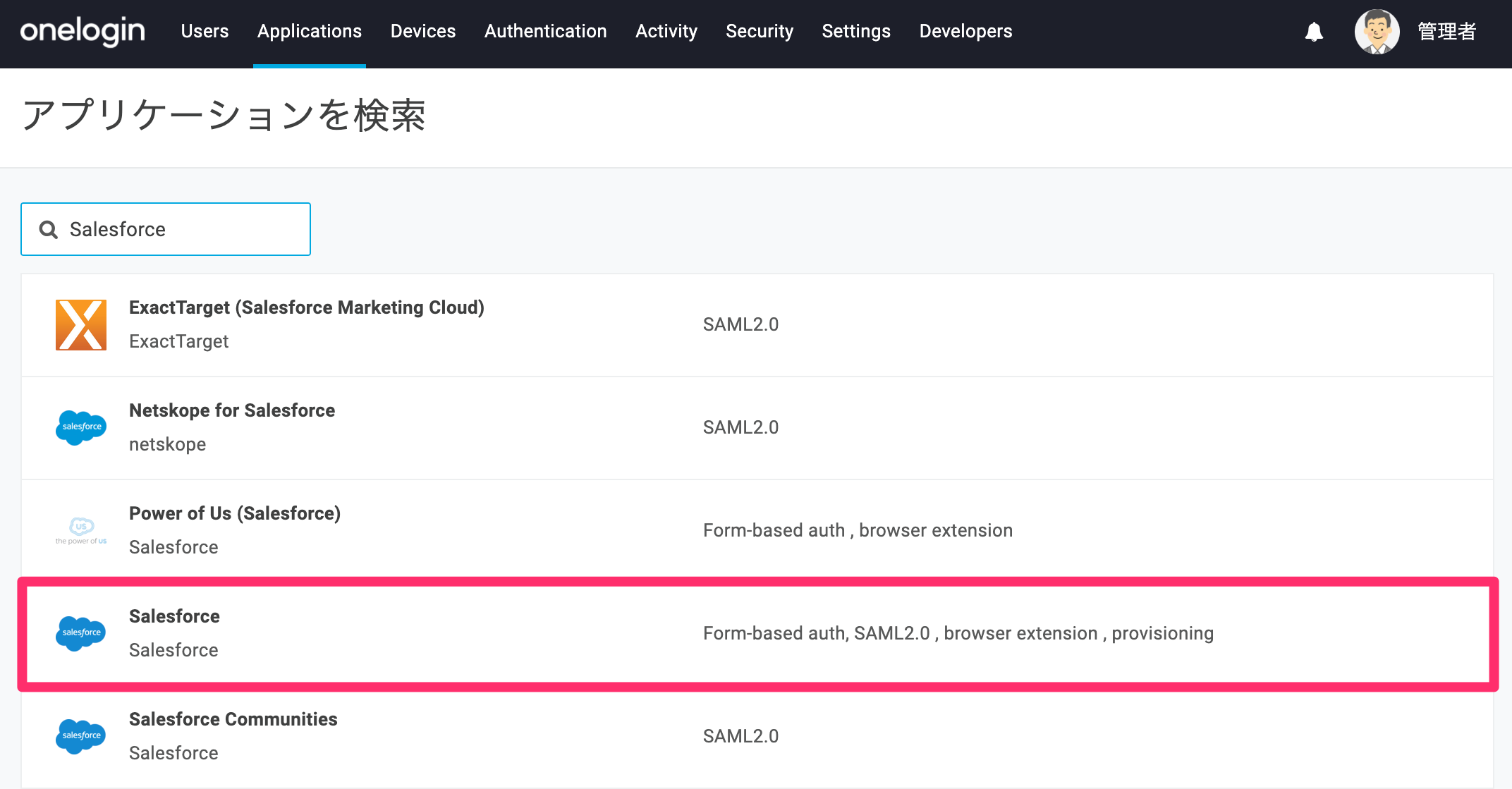This screenshot has width=1512, height=789.
Task: Click SAML2.0 in ExactTarget row
Action: (740, 324)
